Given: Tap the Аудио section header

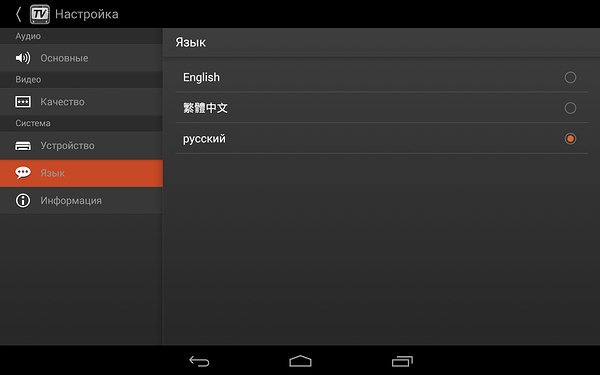Looking at the screenshot, I should click(x=28, y=36).
